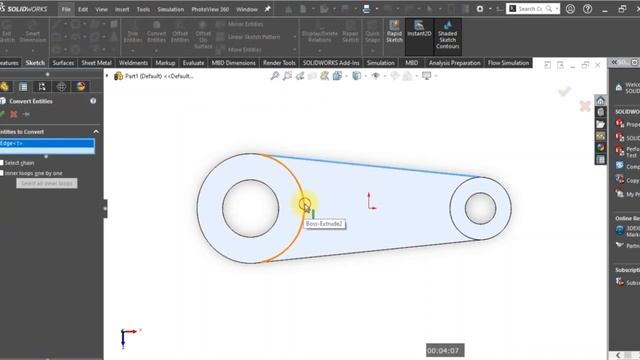This screenshot has height=360, width=640.
Task: Click the left-panel collapse handle
Action: pos(105,209)
